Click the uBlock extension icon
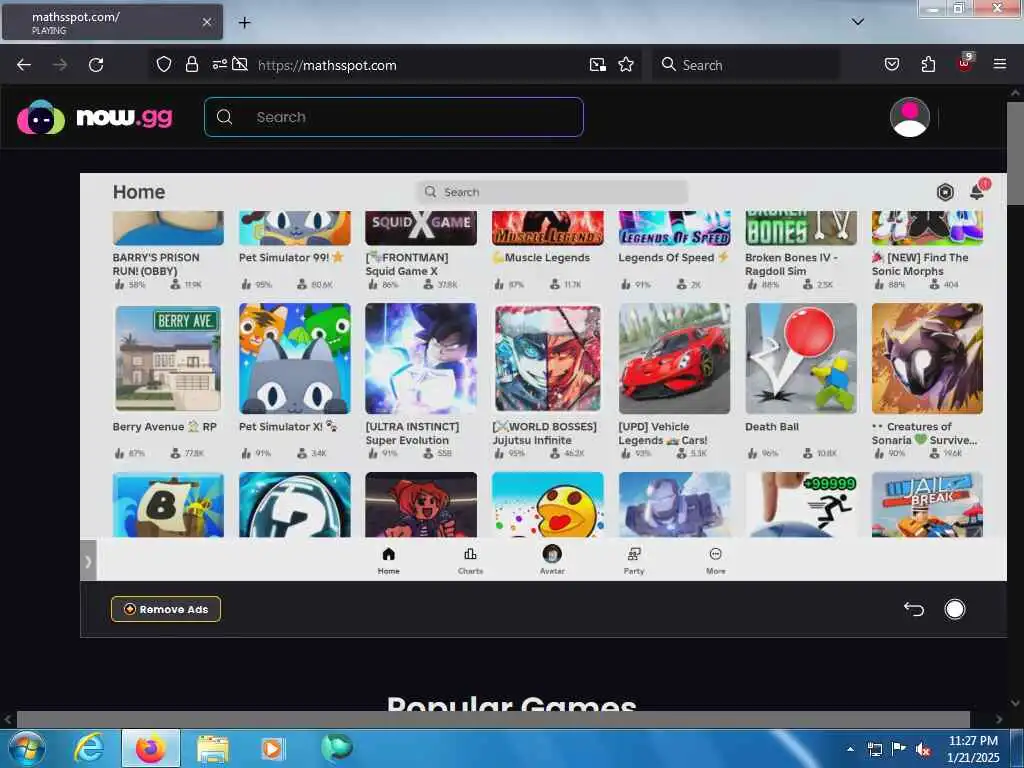Screen dimensions: 1024x768 (965, 63)
